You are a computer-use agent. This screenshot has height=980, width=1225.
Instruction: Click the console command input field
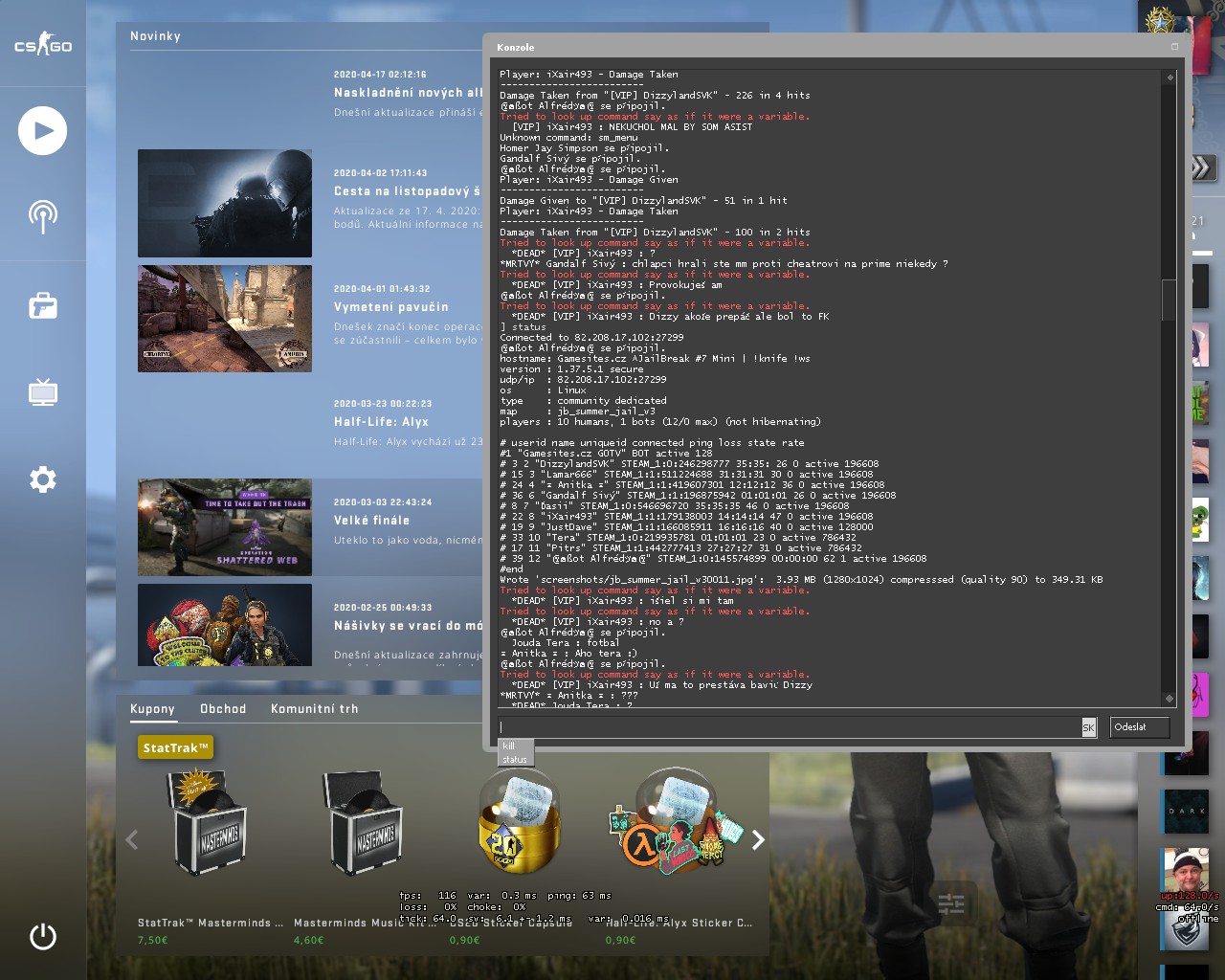[789, 727]
